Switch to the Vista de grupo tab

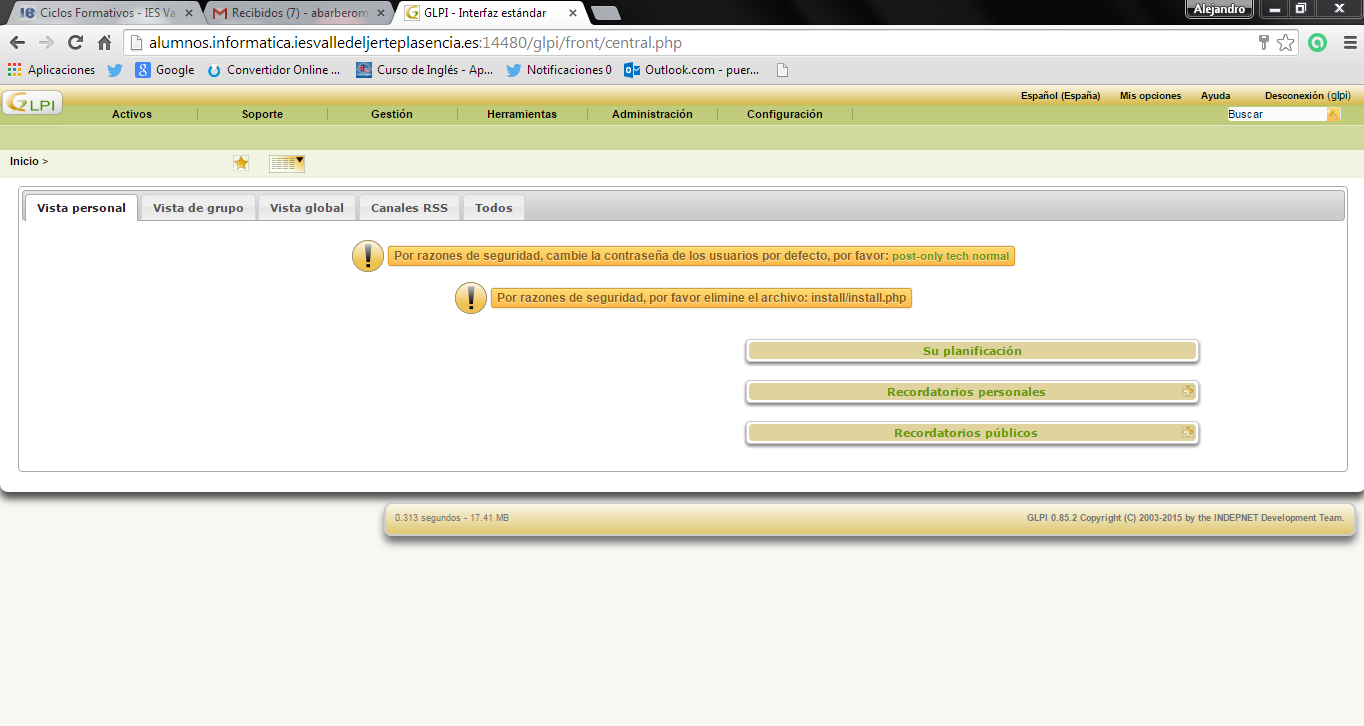[x=198, y=208]
